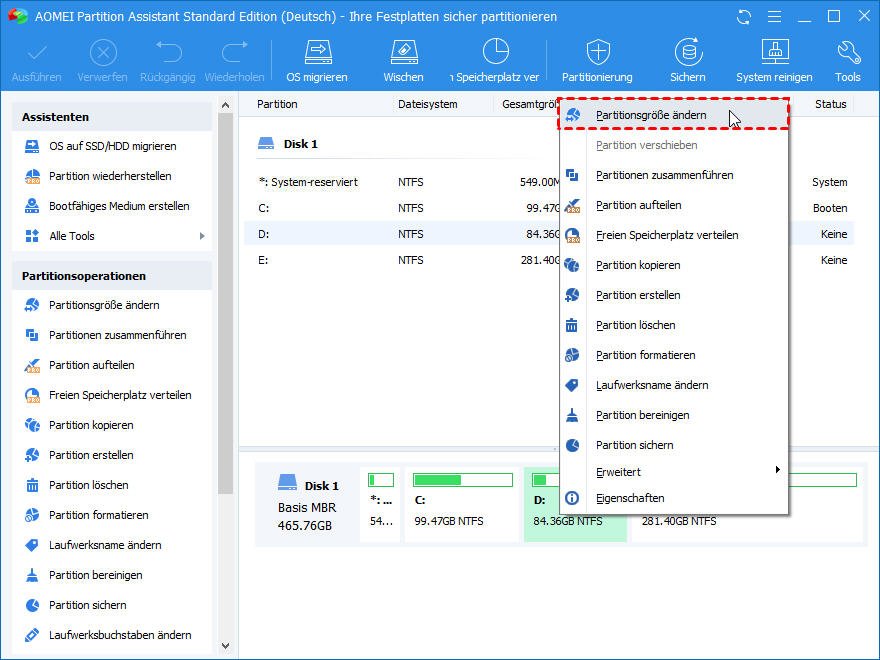This screenshot has width=880, height=660.
Task: Click the Wiederholen redo icon
Action: coord(235,52)
